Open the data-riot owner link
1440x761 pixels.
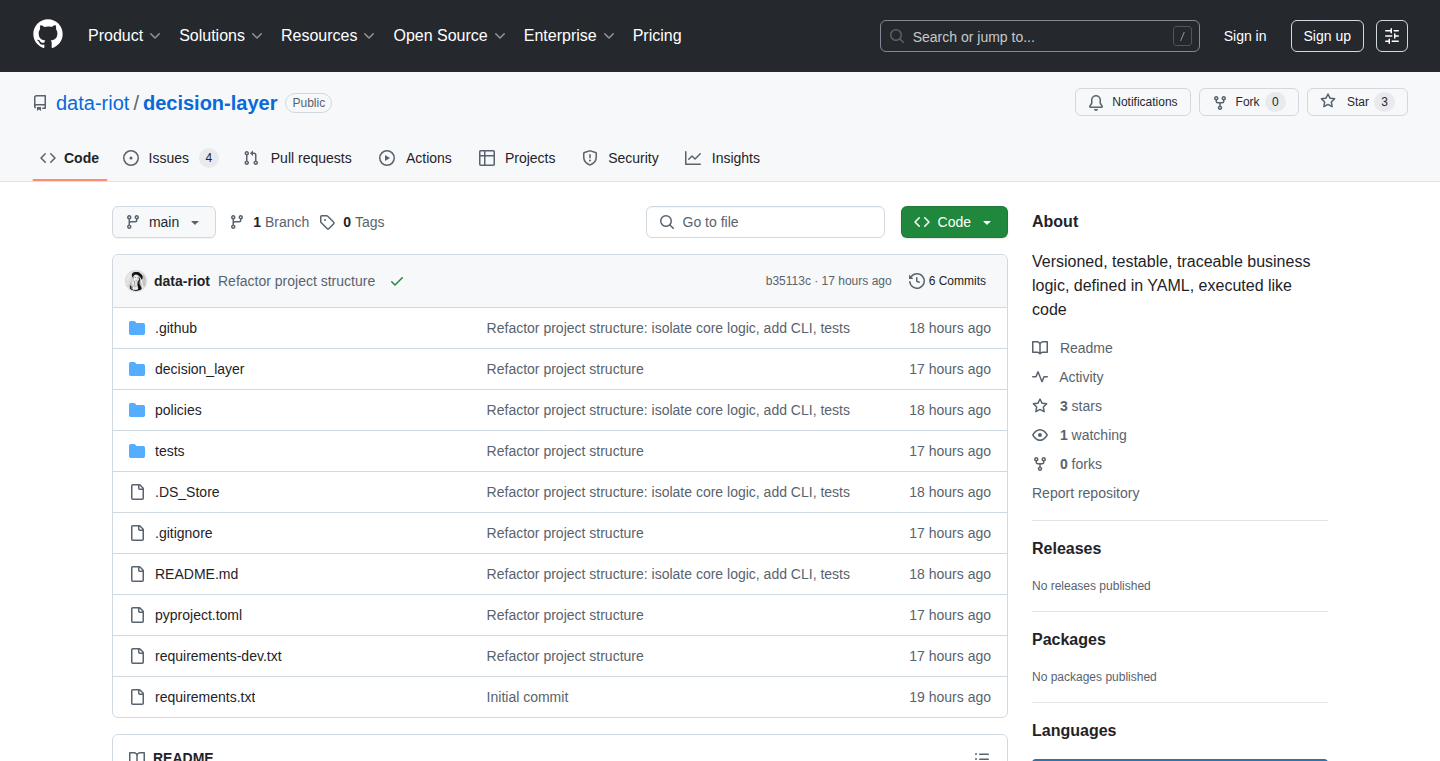point(93,103)
